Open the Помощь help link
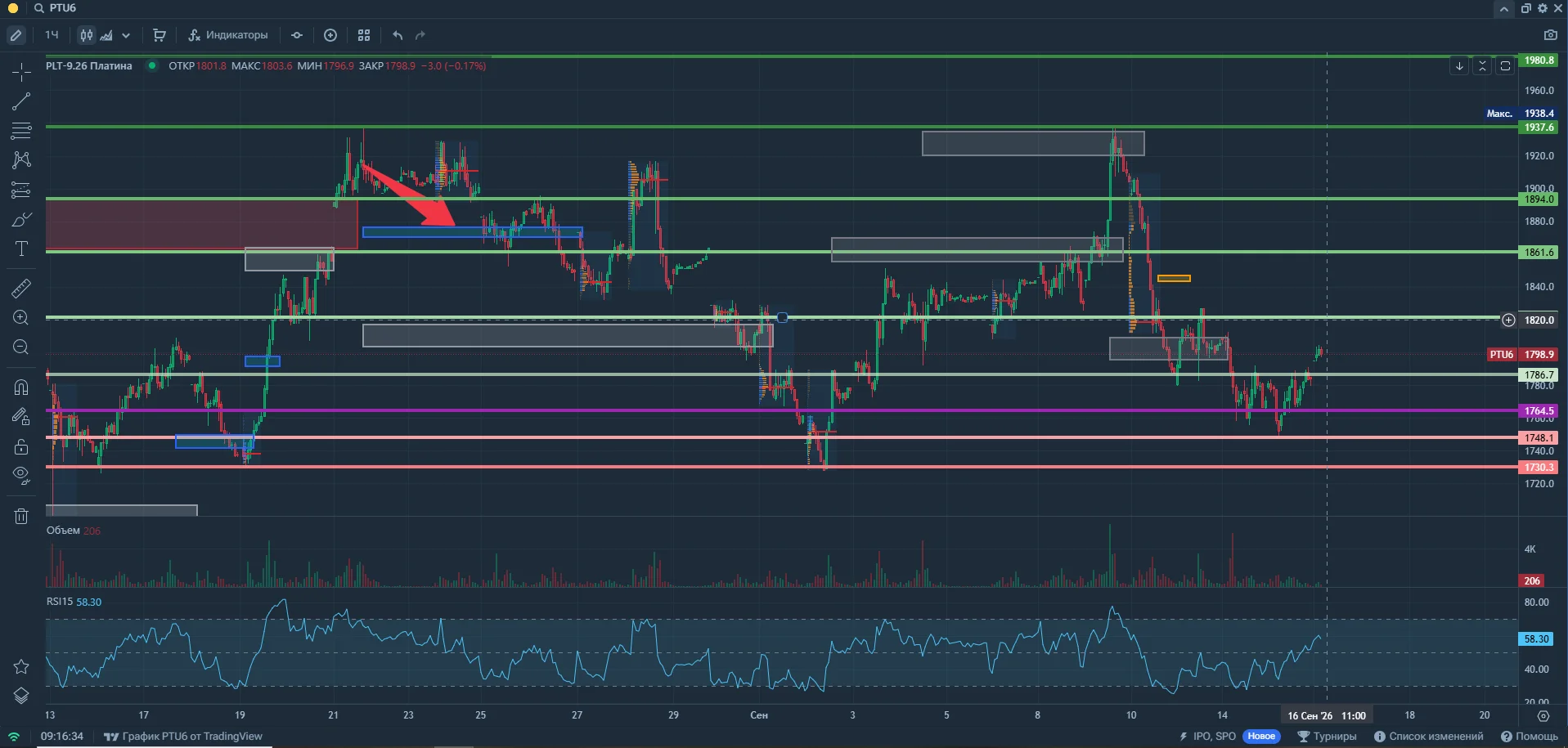This screenshot has width=1568, height=748. pos(1529,737)
